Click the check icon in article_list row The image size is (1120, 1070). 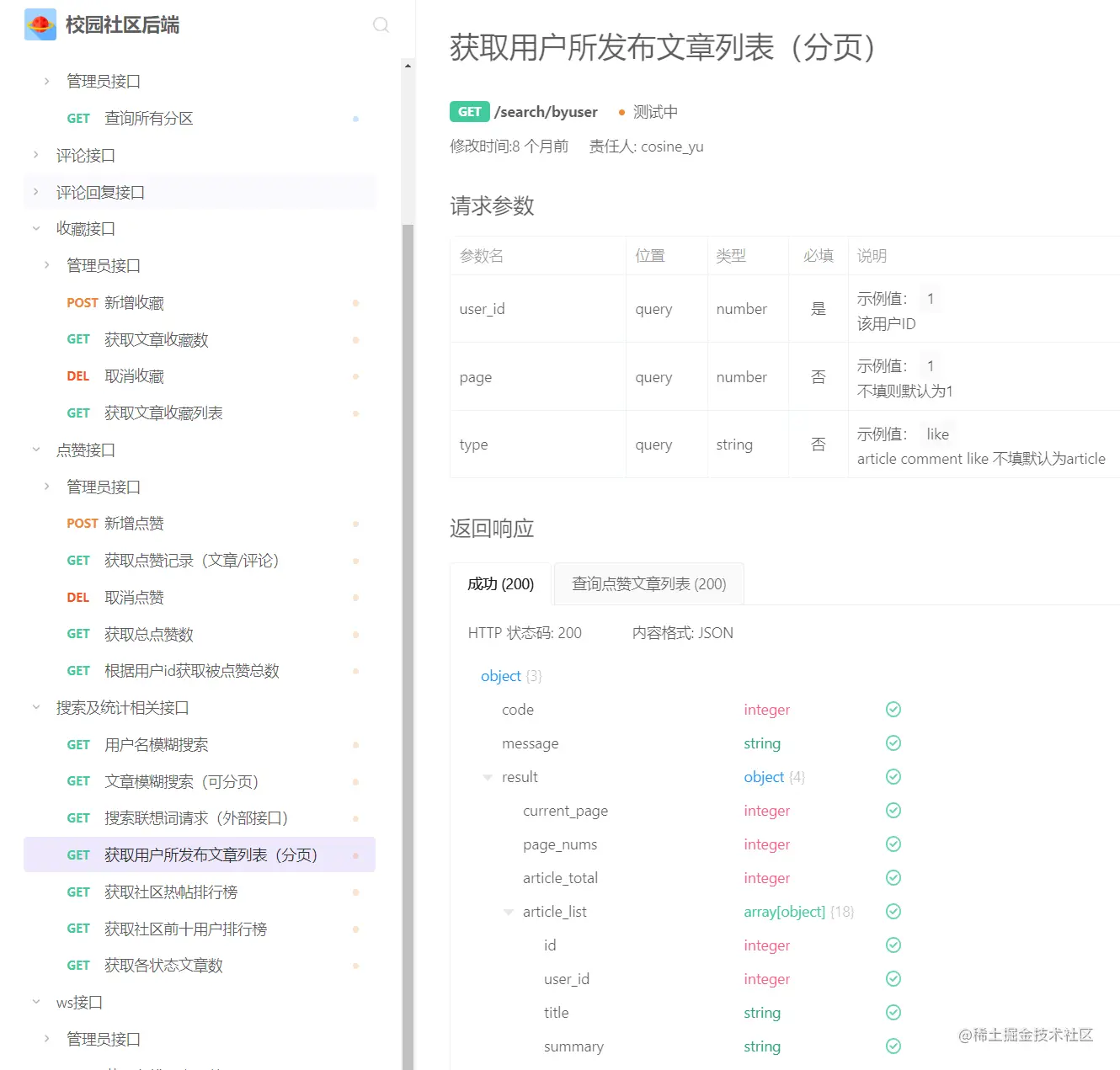tap(893, 912)
